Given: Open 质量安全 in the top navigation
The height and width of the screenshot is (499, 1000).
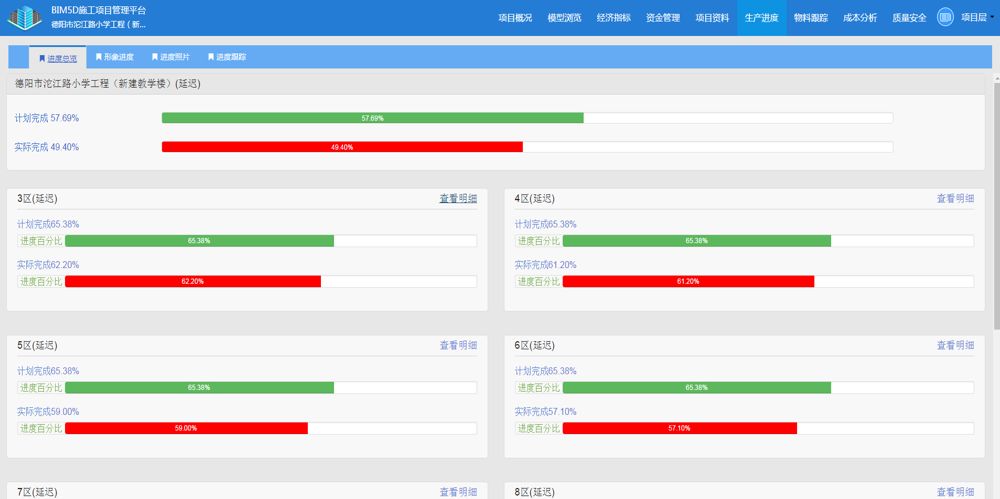Looking at the screenshot, I should [909, 18].
